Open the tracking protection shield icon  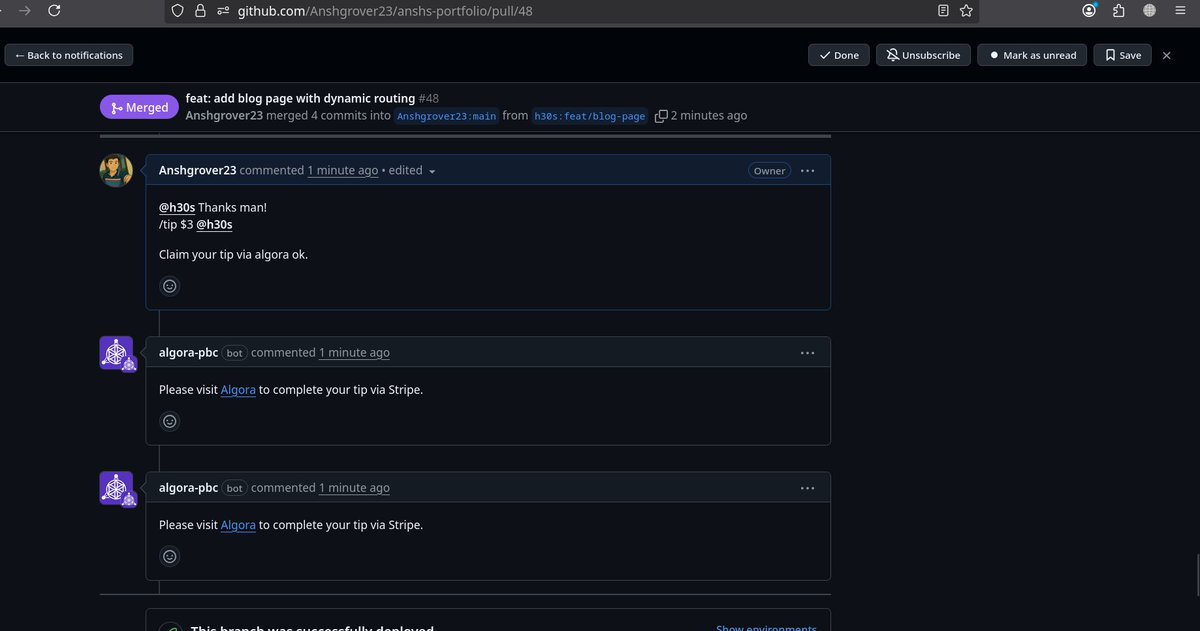(x=178, y=10)
